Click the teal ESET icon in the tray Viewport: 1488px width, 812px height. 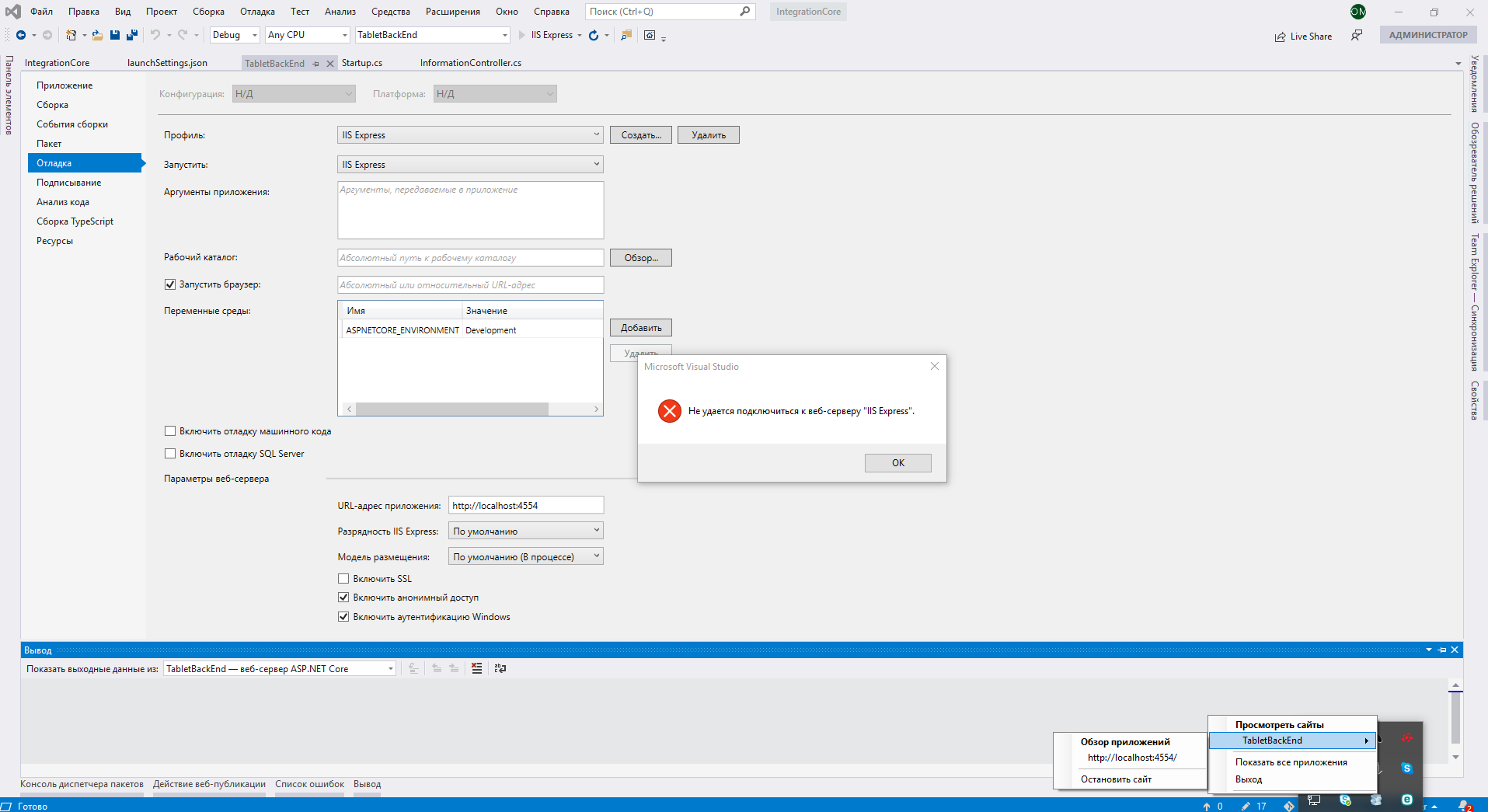coord(1407,799)
